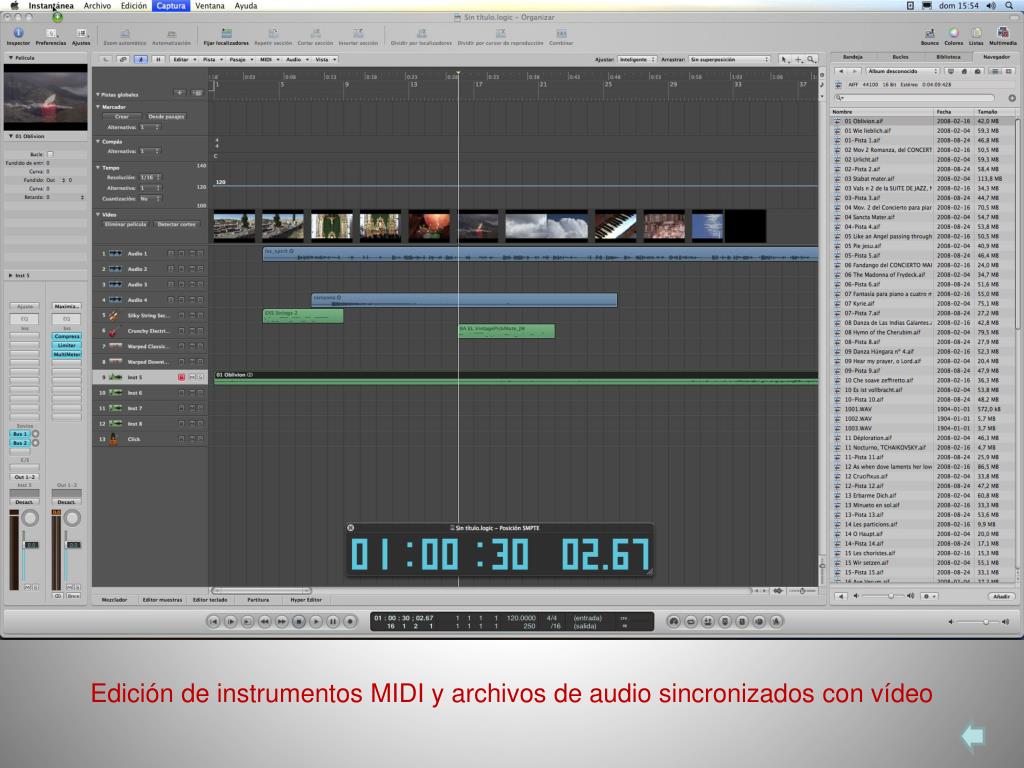
Task: Click Fijar localizadores toolbar icon
Action: pos(226,35)
